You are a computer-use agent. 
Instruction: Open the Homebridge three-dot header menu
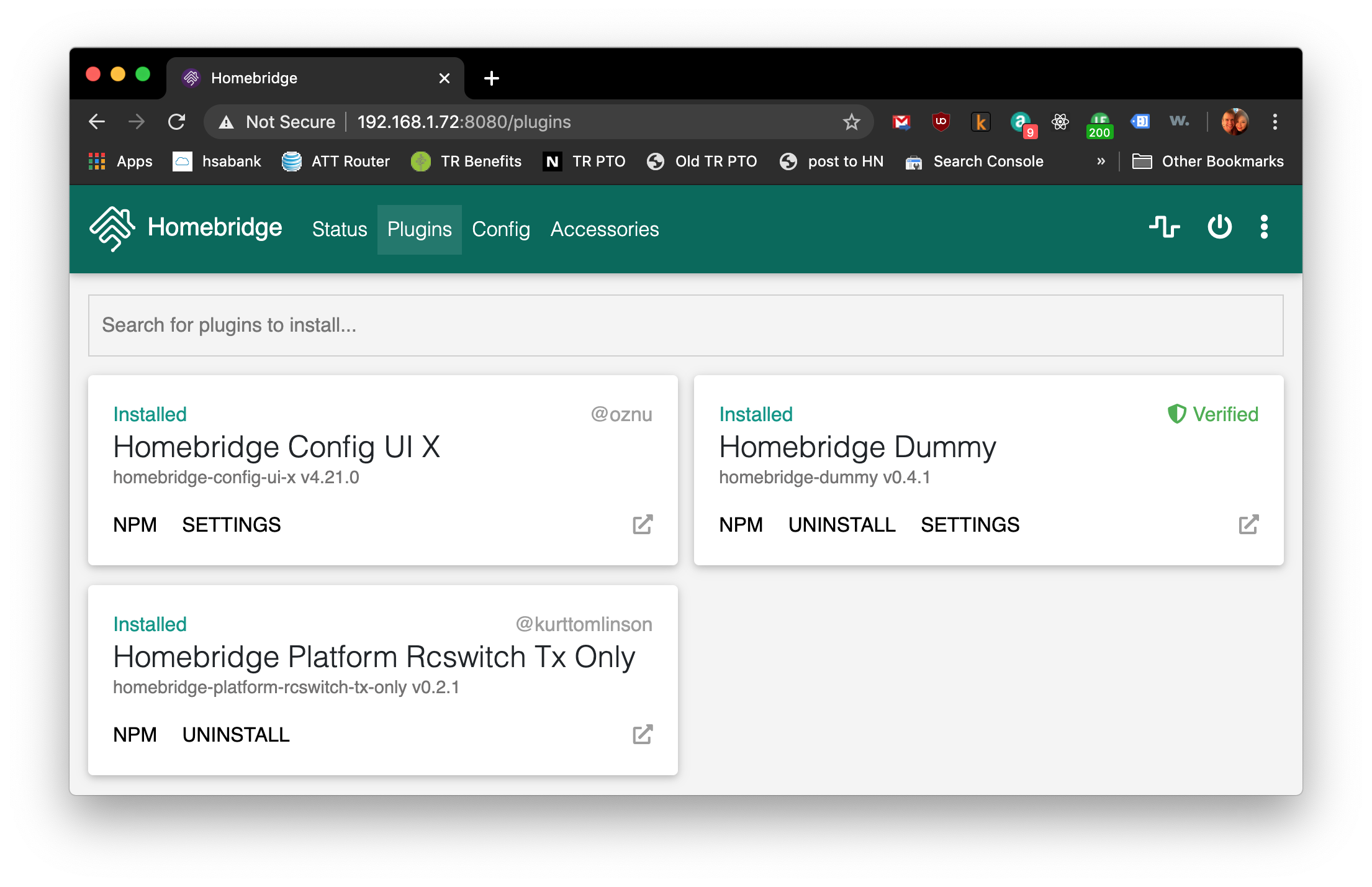pyautogui.click(x=1264, y=227)
